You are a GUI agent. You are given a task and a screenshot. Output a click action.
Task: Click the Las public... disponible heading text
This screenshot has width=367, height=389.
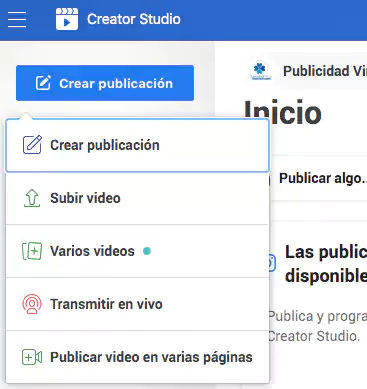tap(326, 264)
